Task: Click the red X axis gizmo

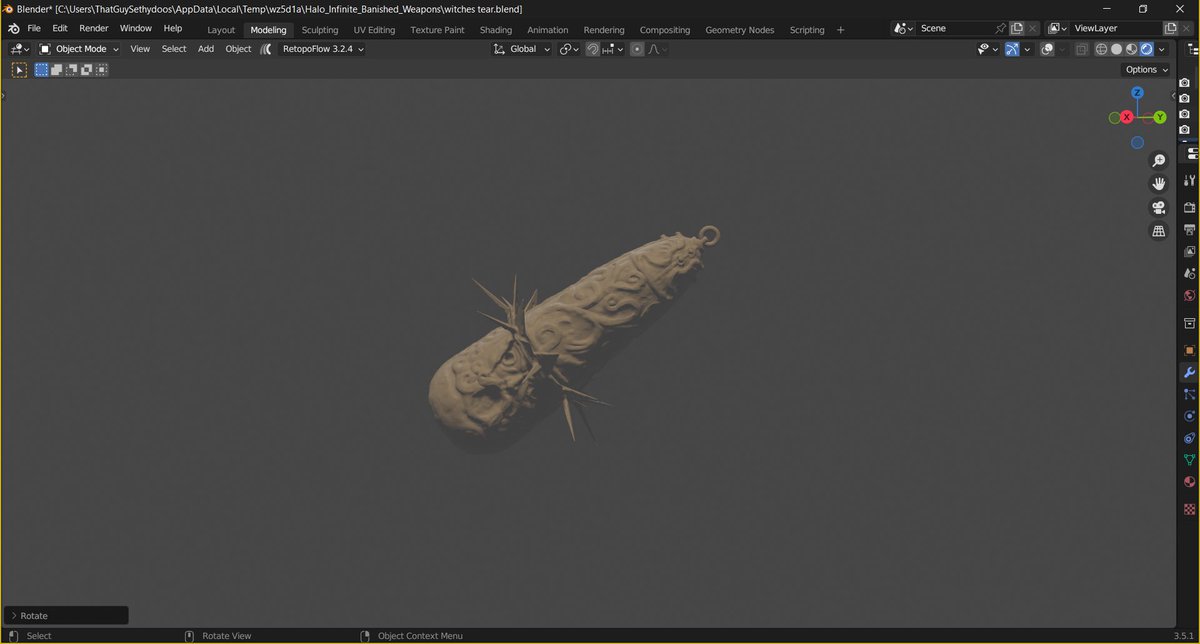Action: tap(1127, 117)
